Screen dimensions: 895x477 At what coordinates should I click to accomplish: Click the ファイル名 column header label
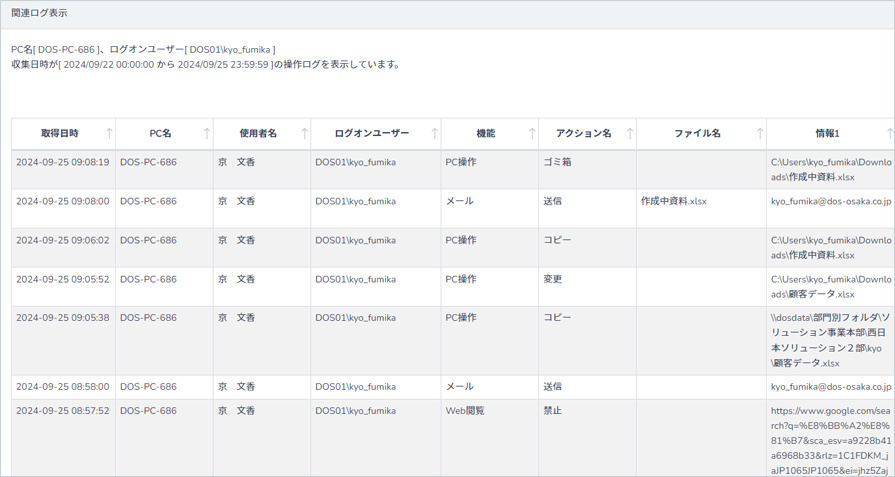(698, 134)
